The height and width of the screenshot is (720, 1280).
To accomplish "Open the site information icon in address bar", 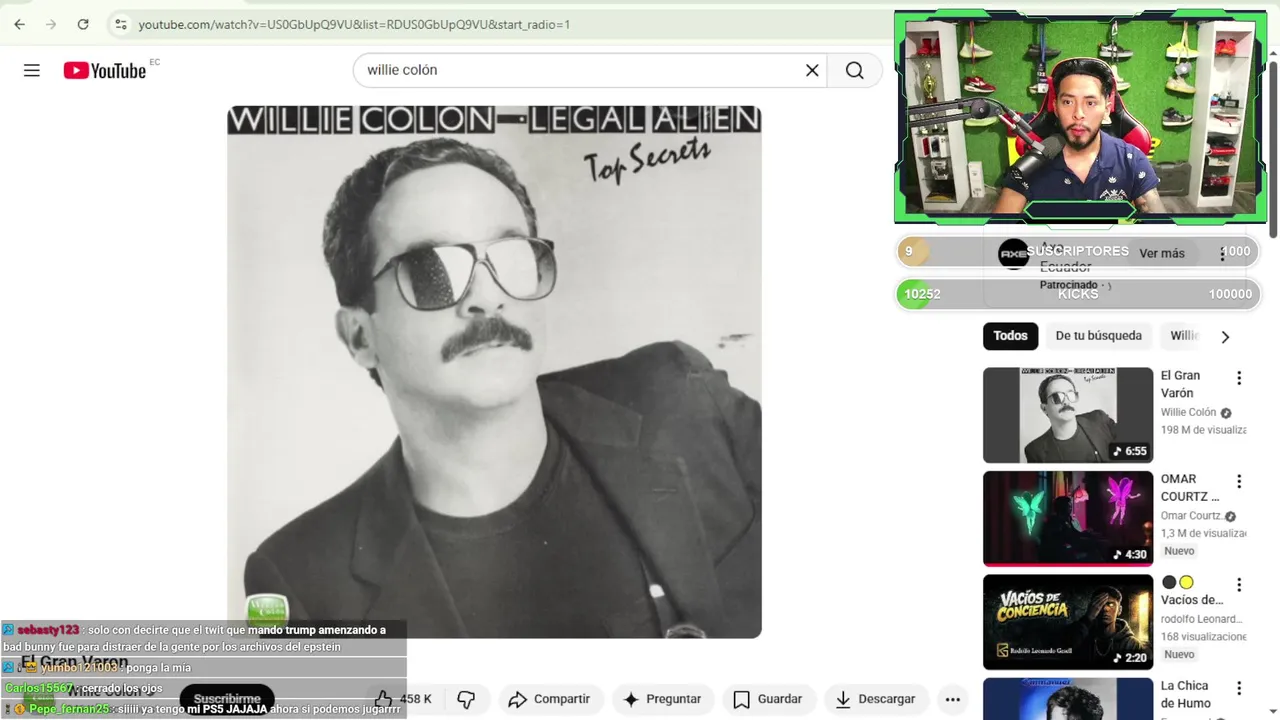I will click(120, 24).
